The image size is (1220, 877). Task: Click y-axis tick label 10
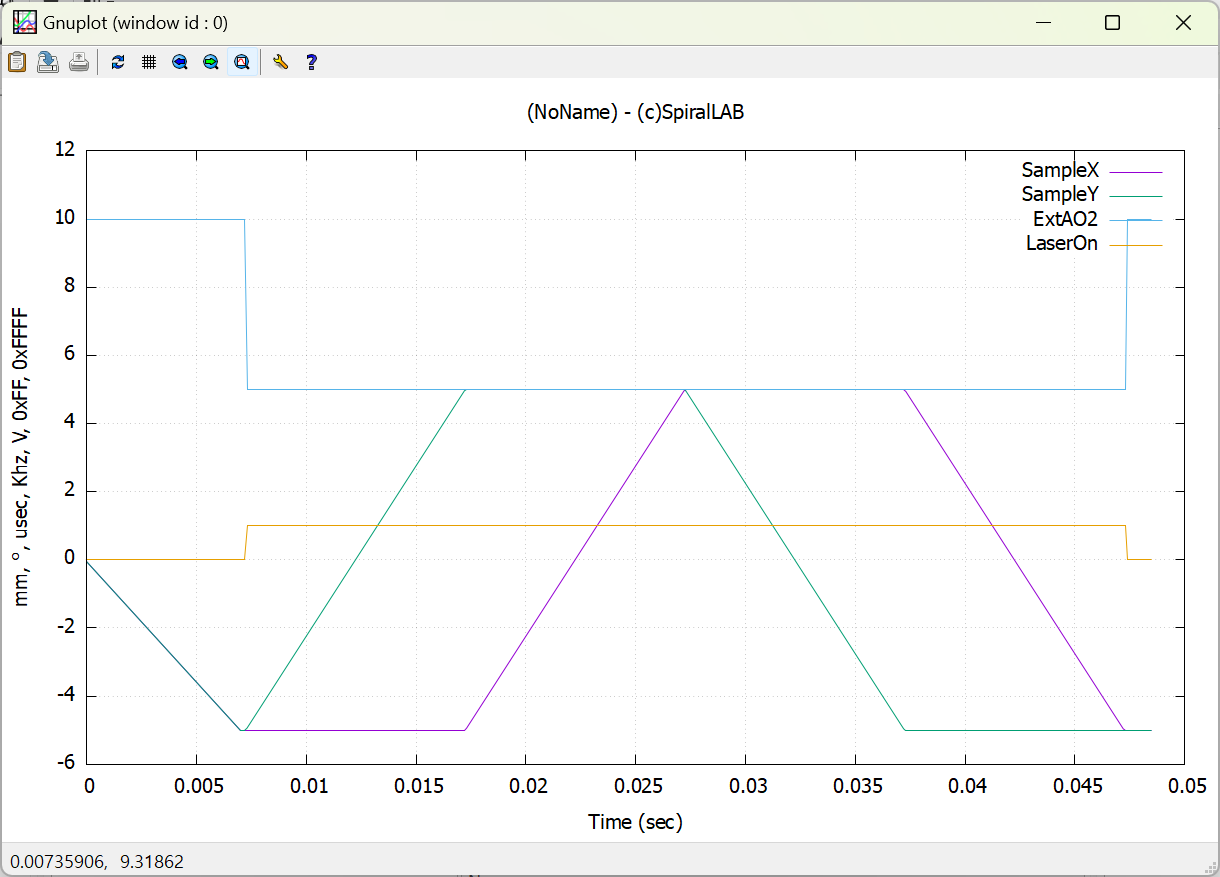[x=65, y=218]
